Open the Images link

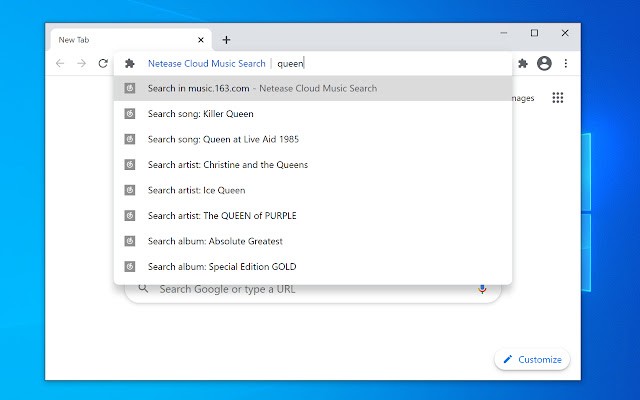tap(523, 98)
